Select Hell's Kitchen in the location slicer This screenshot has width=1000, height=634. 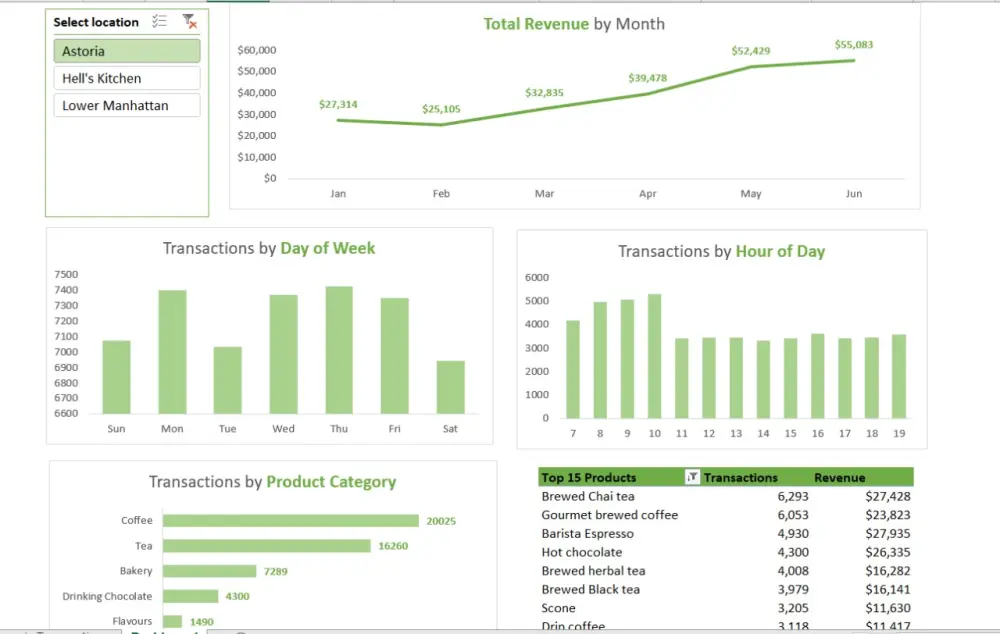(x=126, y=77)
